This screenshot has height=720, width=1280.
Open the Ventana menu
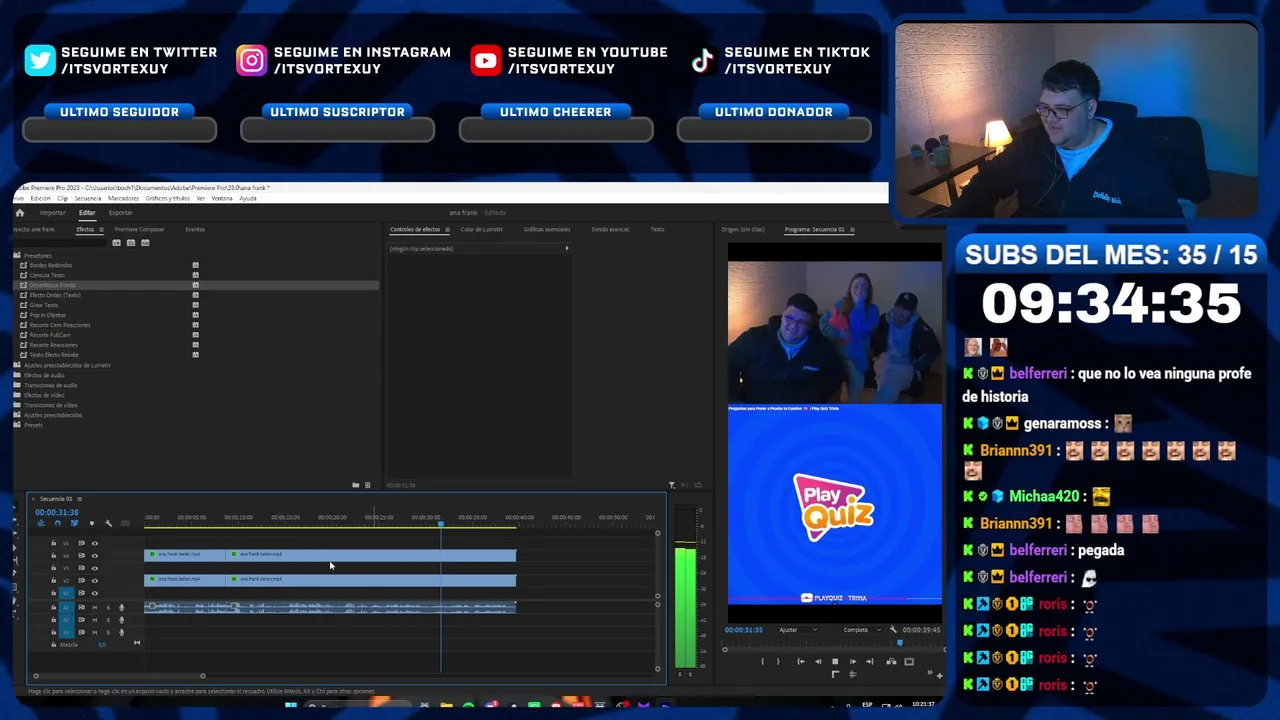pos(222,198)
